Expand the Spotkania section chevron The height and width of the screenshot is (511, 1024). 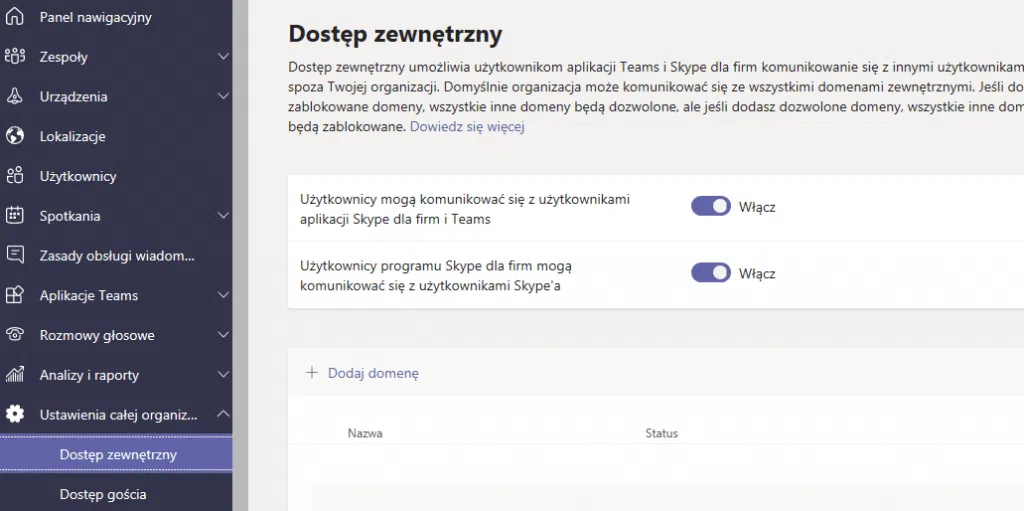click(223, 216)
